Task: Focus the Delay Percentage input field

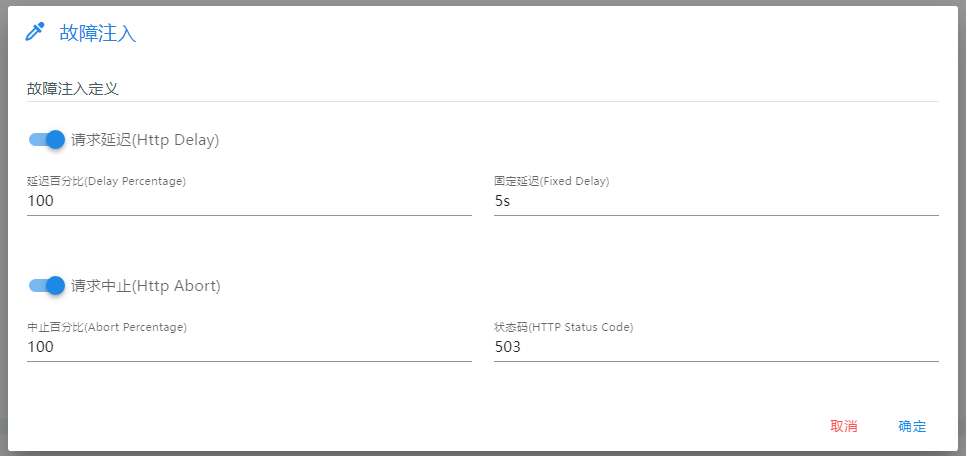Action: (x=250, y=201)
